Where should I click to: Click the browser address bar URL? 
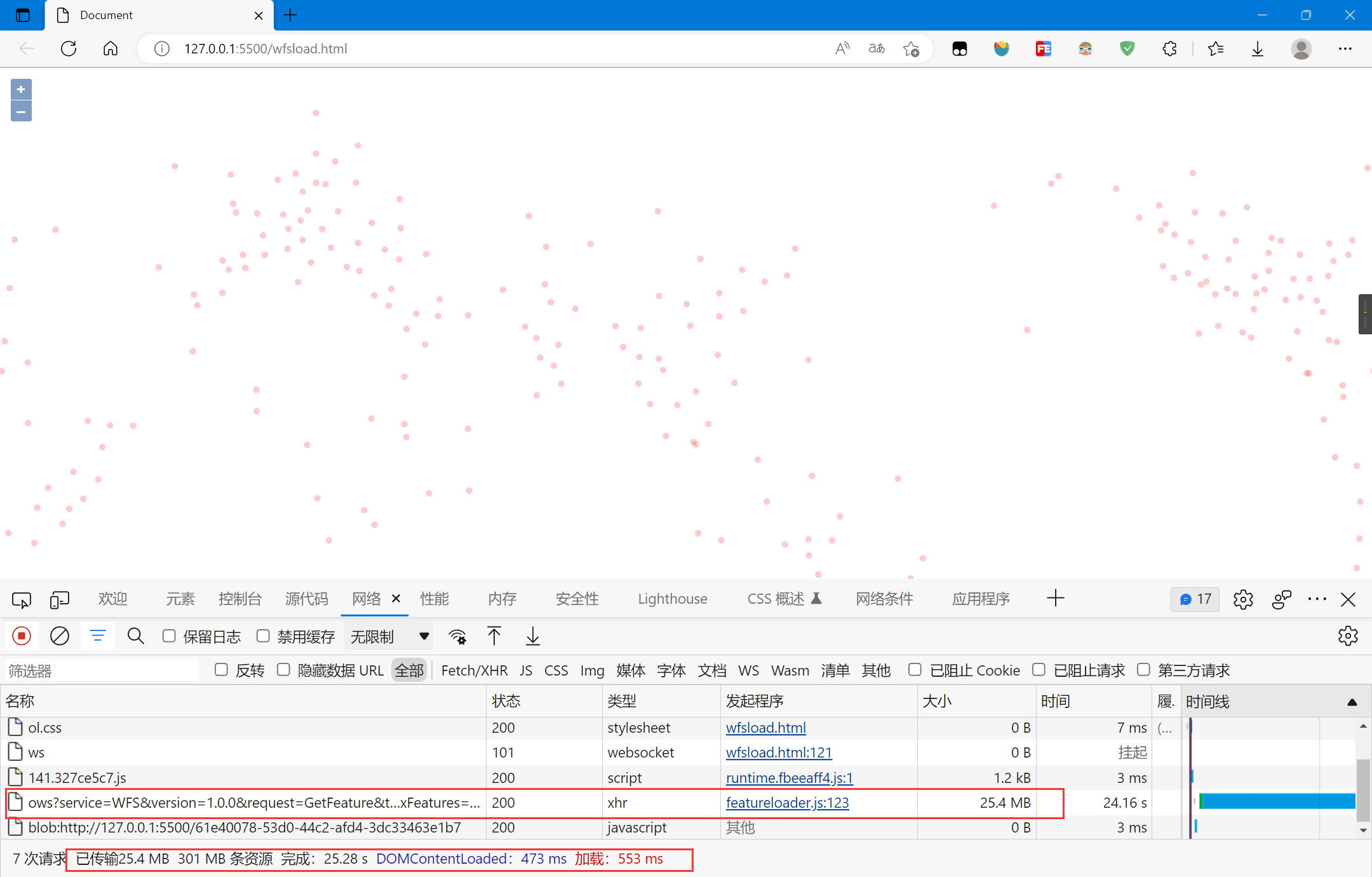pyautogui.click(x=266, y=49)
